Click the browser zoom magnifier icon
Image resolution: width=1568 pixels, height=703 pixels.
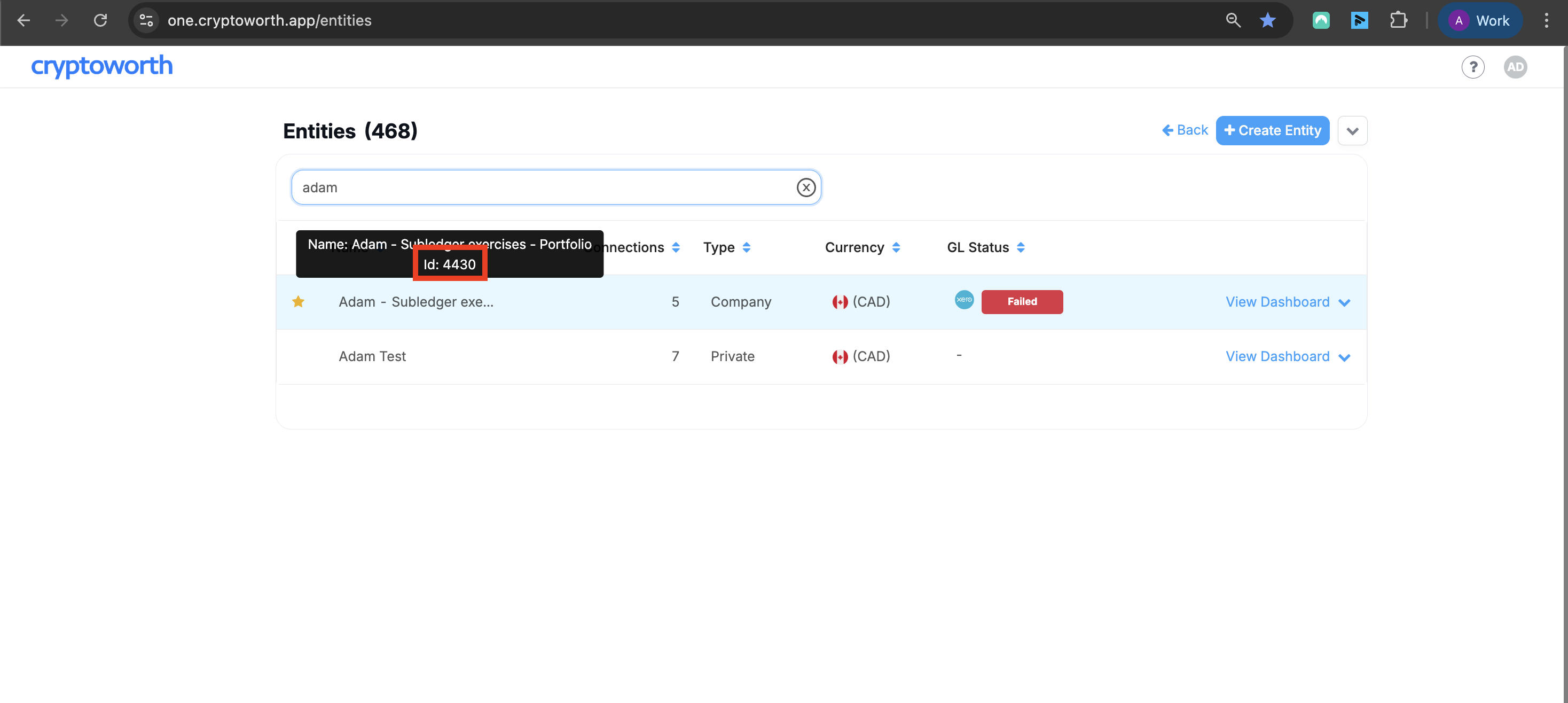[1233, 20]
